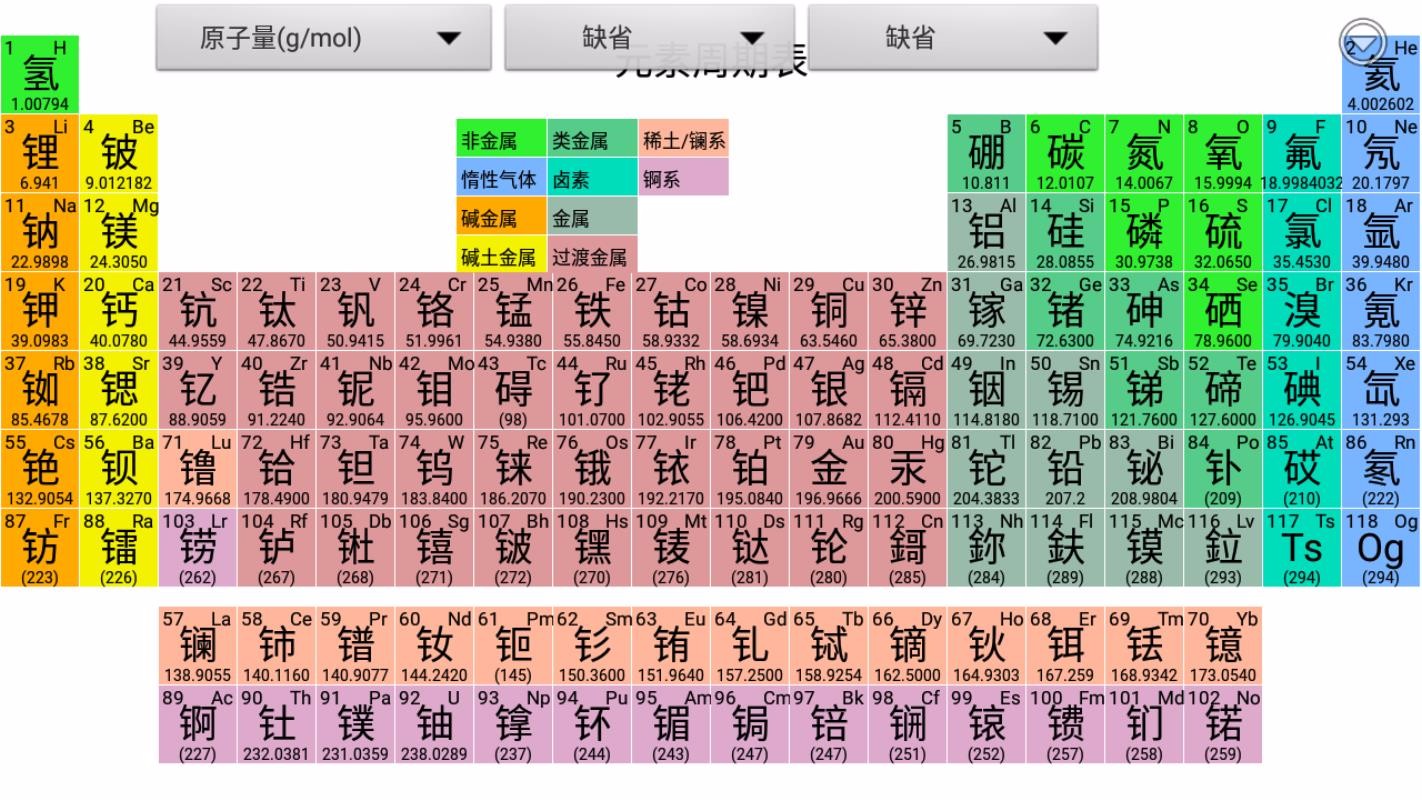Click the 过渡金属 legend label
This screenshot has height=800, width=1422.
[591, 257]
